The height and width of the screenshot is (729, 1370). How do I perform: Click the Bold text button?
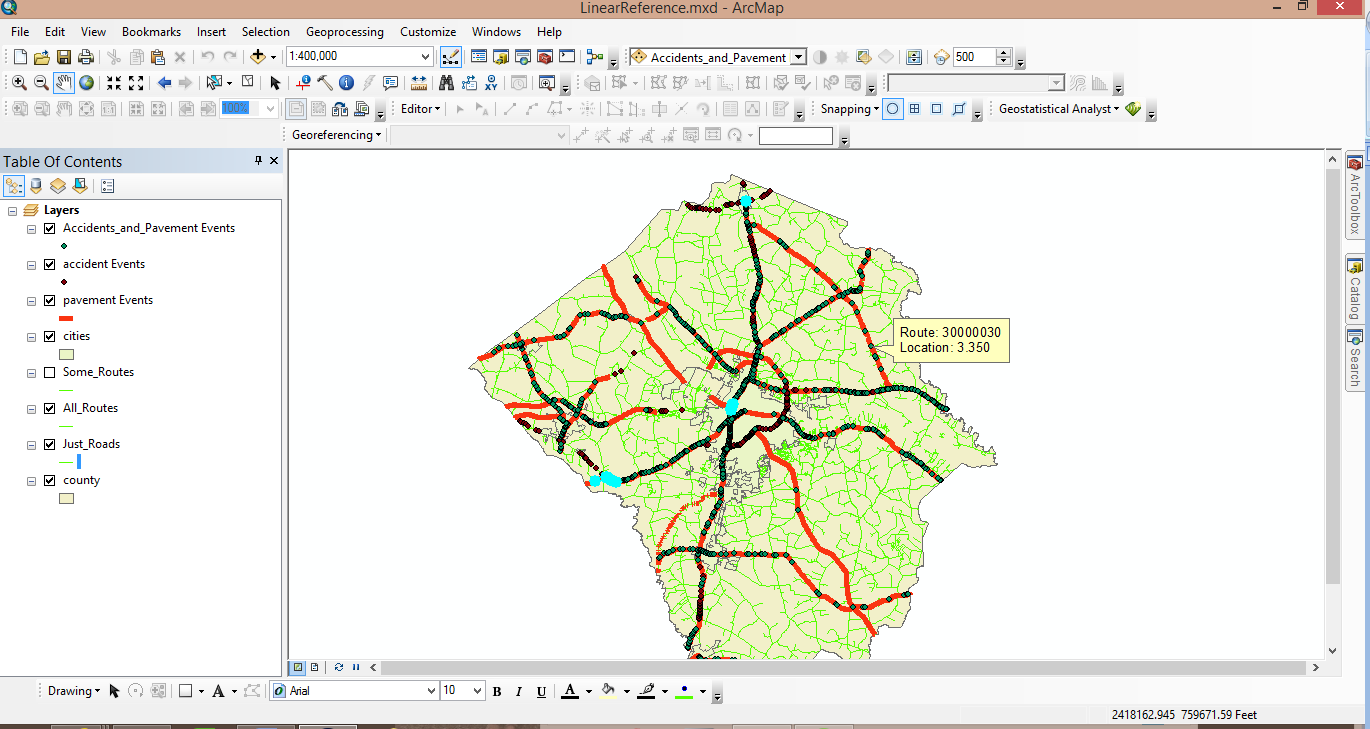[498, 691]
